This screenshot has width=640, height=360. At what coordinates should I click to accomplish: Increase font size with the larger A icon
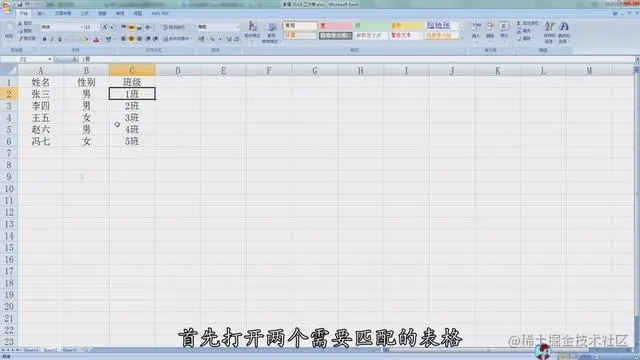click(104, 27)
